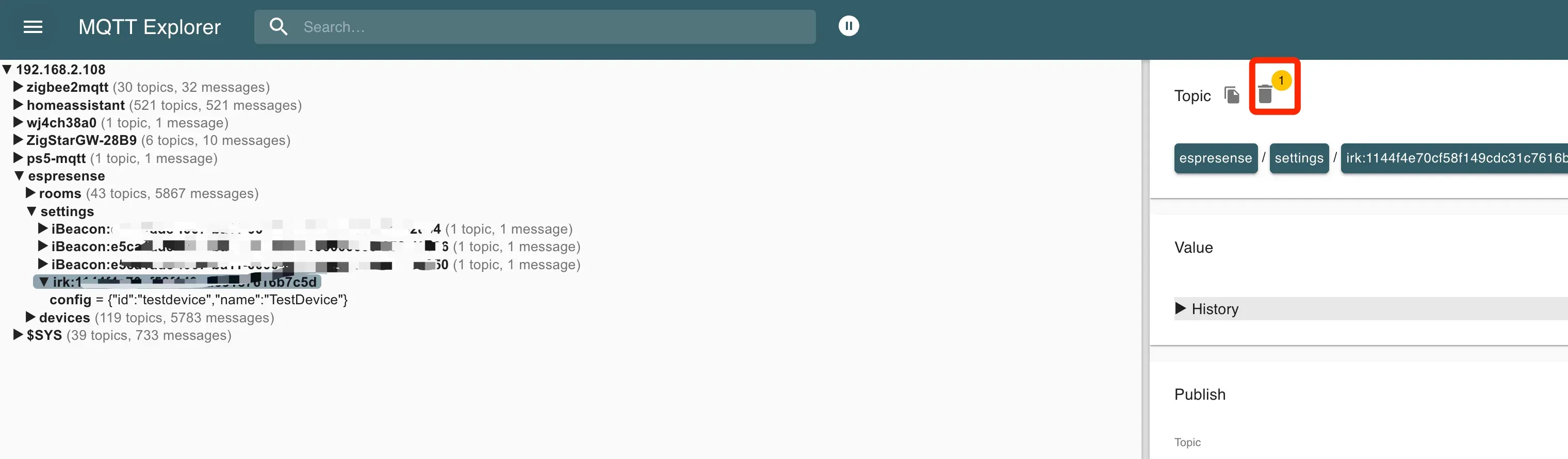This screenshot has height=459, width=1568.
Task: Collapse the 192.168.2.108 root connection
Action: (x=7, y=70)
